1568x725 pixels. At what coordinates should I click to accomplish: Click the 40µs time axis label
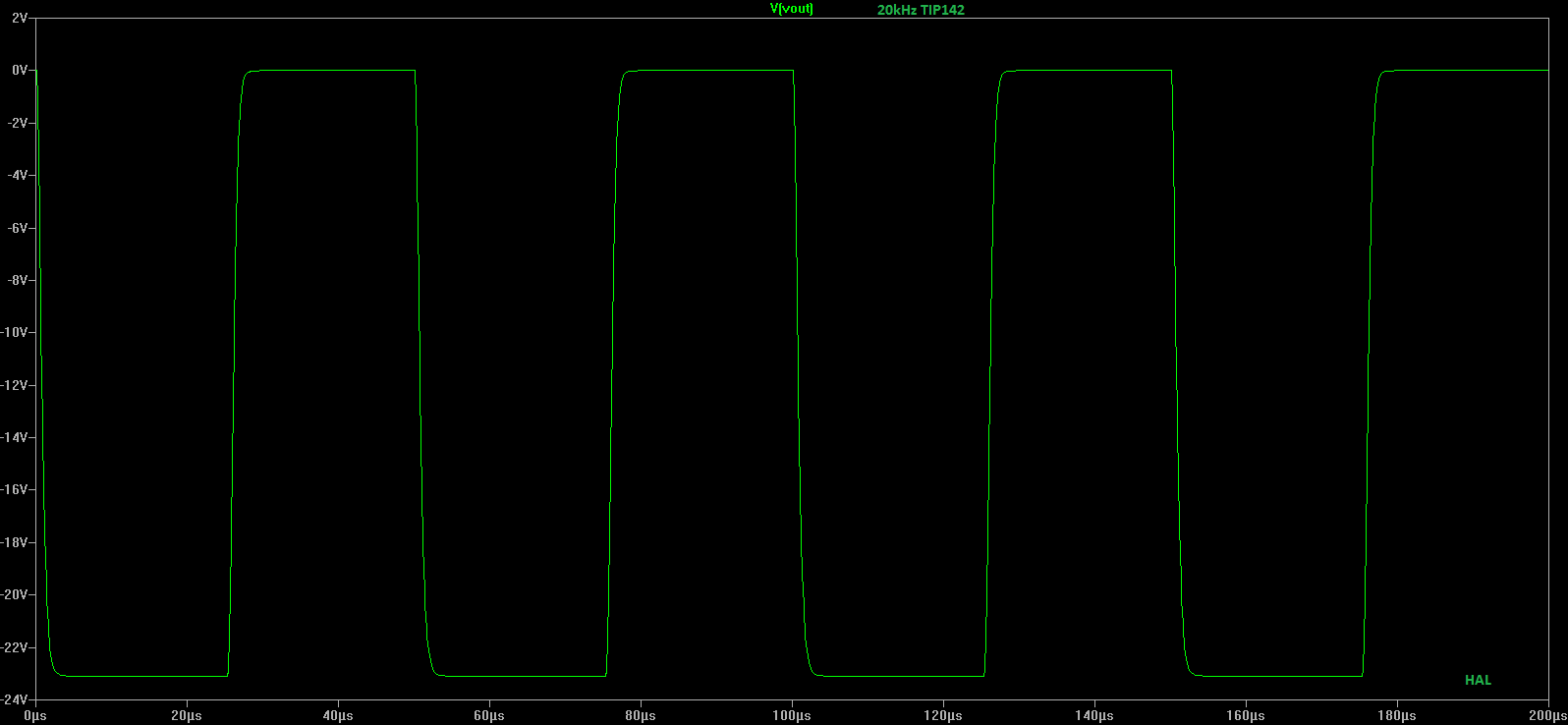click(x=338, y=716)
